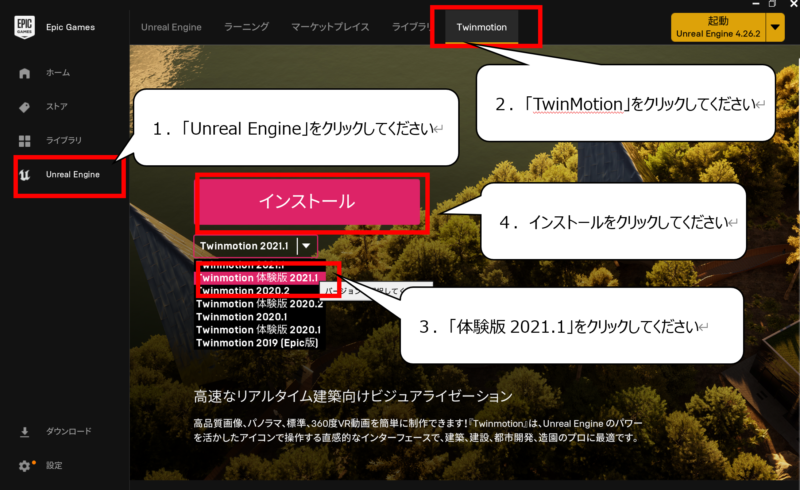Image resolution: width=800 pixels, height=490 pixels.
Task: Click the Epic Games logo icon
Action: coord(24,27)
